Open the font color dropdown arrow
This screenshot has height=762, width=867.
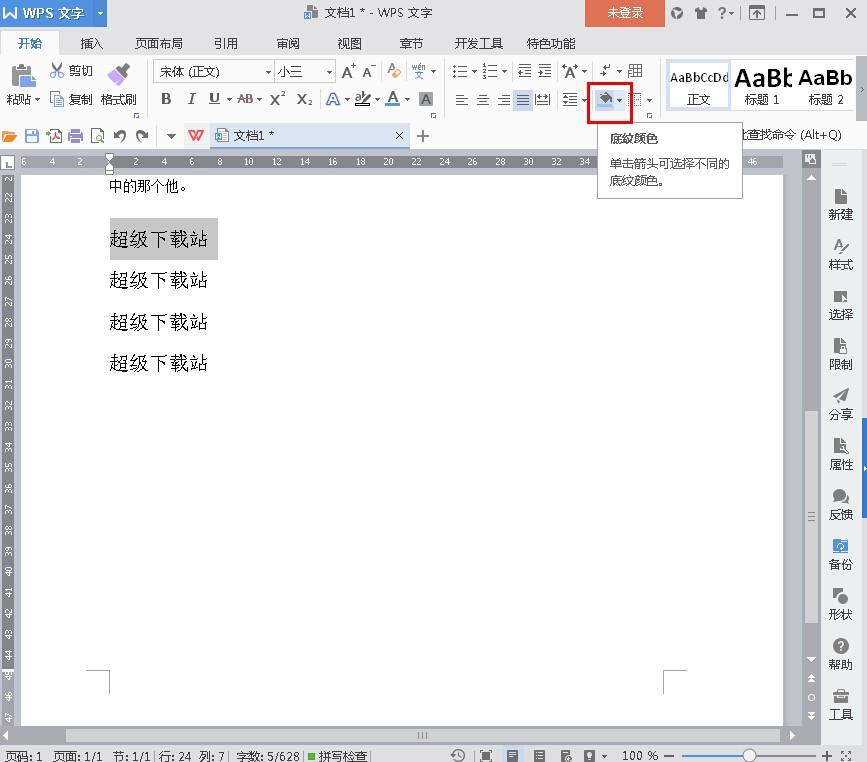407,100
